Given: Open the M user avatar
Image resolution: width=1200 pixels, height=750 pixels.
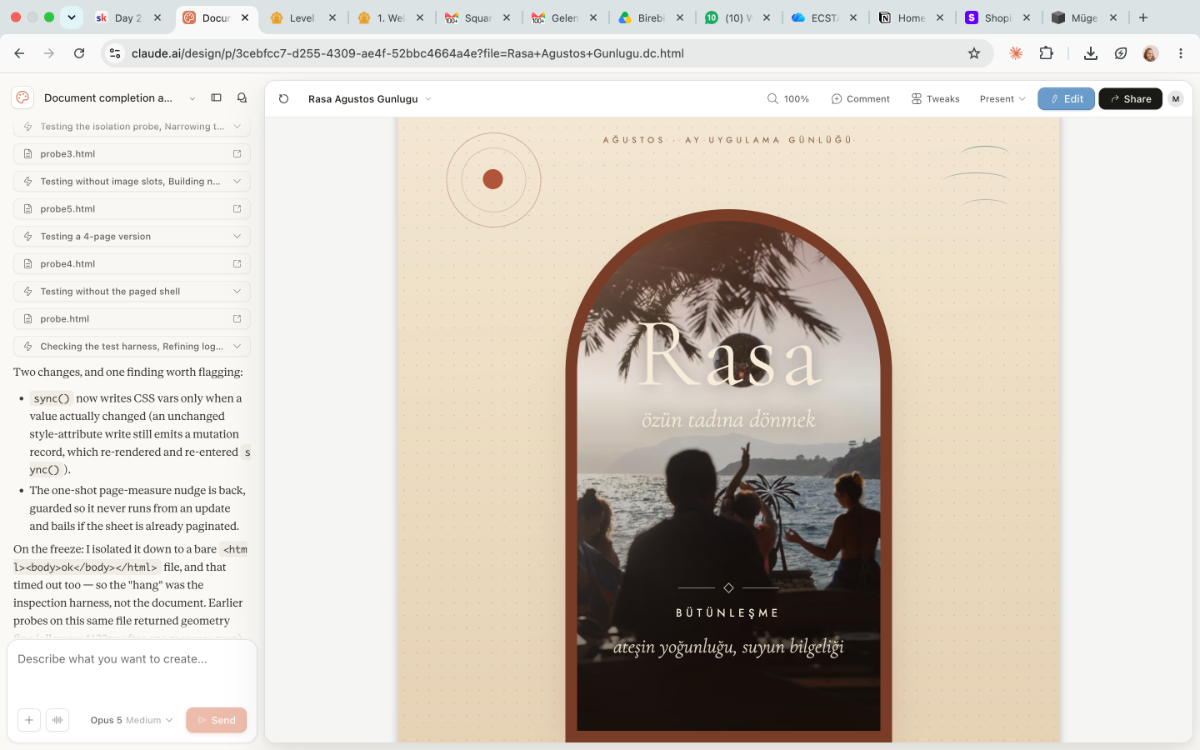Looking at the screenshot, I should [x=1175, y=99].
